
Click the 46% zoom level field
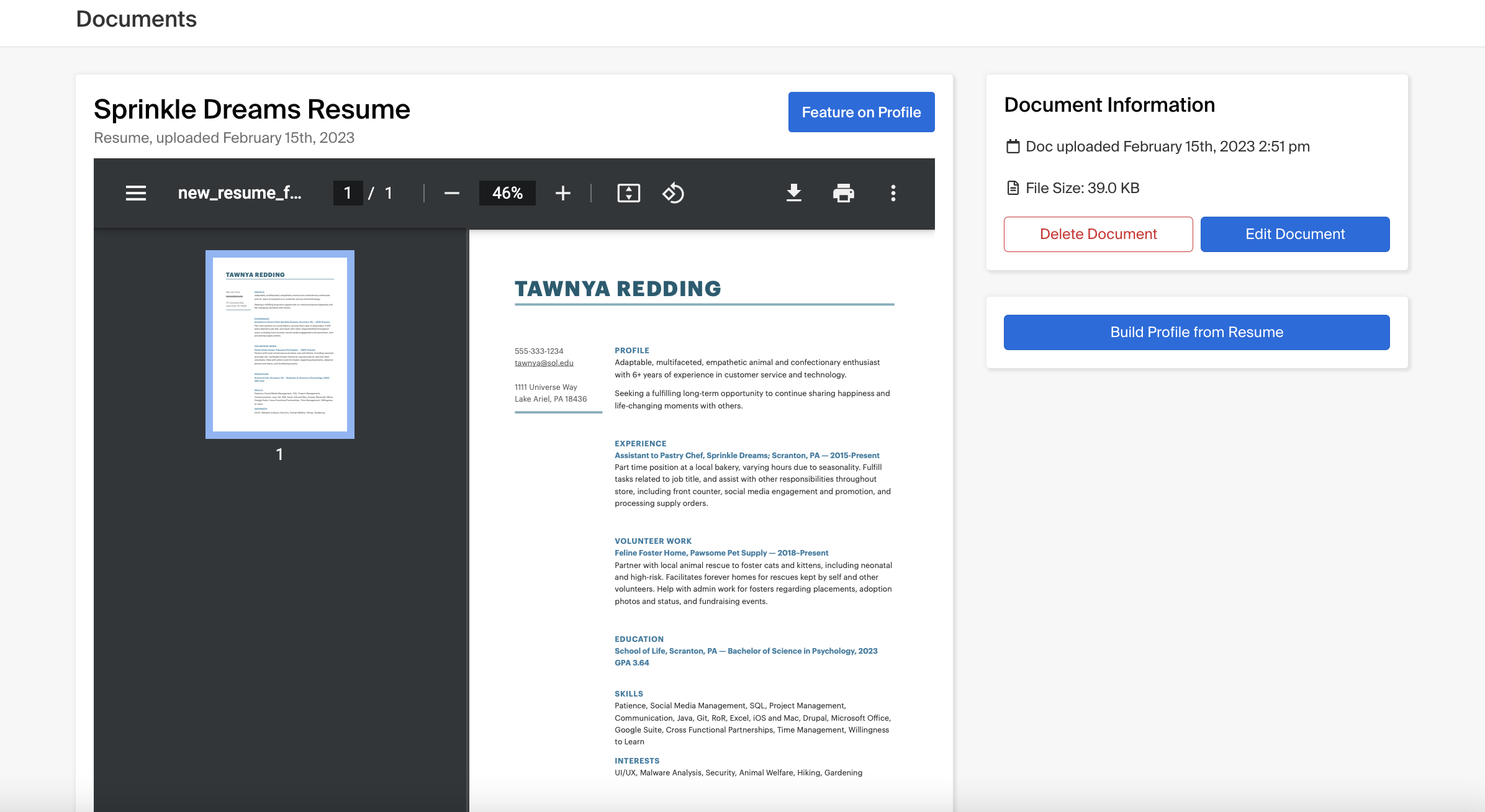coord(507,193)
